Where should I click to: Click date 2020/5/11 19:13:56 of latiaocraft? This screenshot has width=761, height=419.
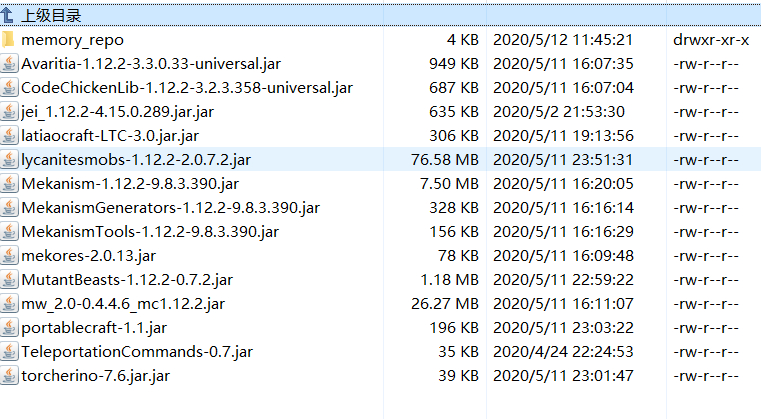[563, 135]
